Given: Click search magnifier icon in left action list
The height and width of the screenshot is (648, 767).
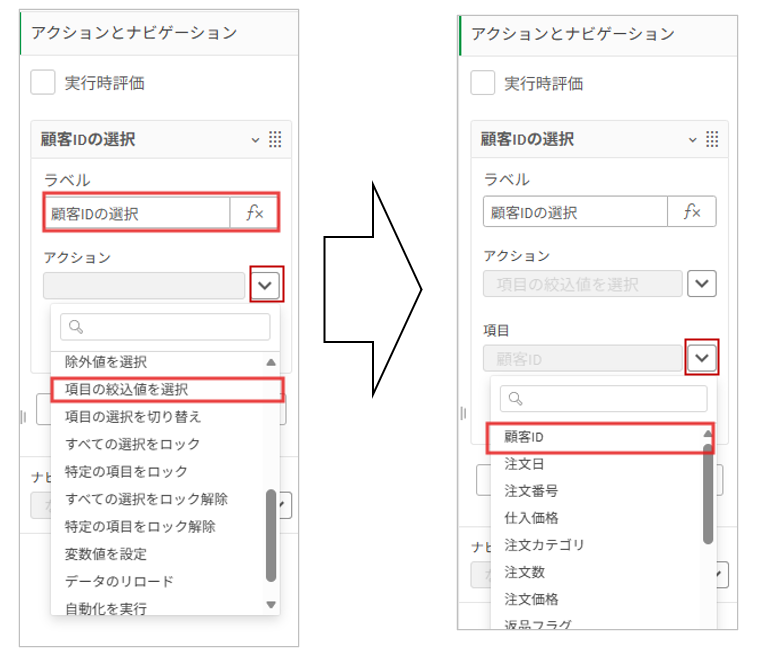Looking at the screenshot, I should pos(74,327).
